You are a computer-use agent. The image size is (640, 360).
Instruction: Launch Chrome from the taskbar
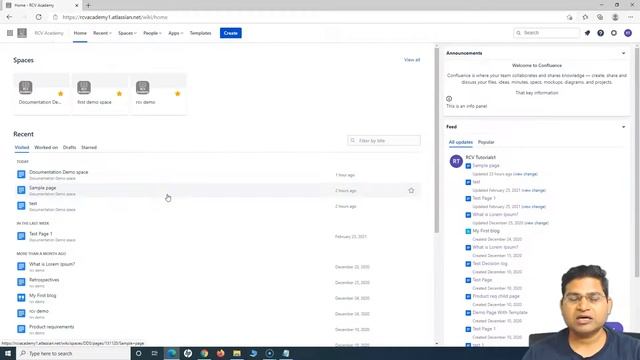point(204,353)
